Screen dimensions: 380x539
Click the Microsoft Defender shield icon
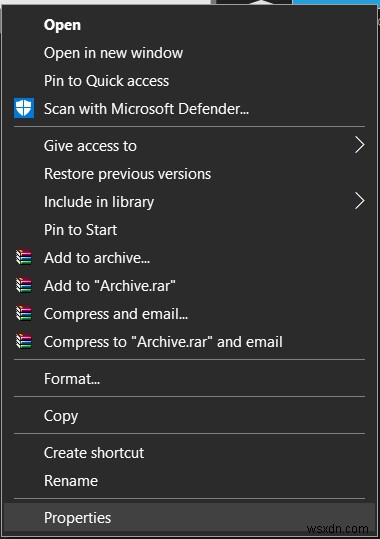24,108
